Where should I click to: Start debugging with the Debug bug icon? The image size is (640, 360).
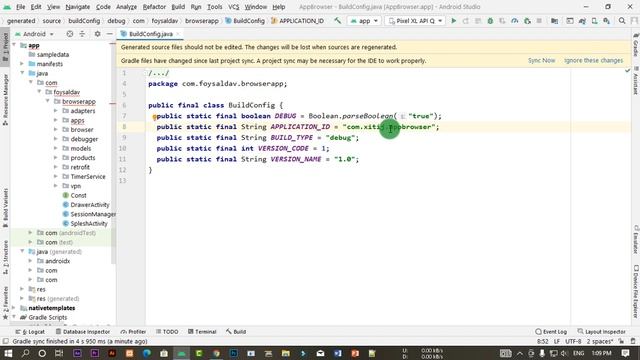pos(490,20)
